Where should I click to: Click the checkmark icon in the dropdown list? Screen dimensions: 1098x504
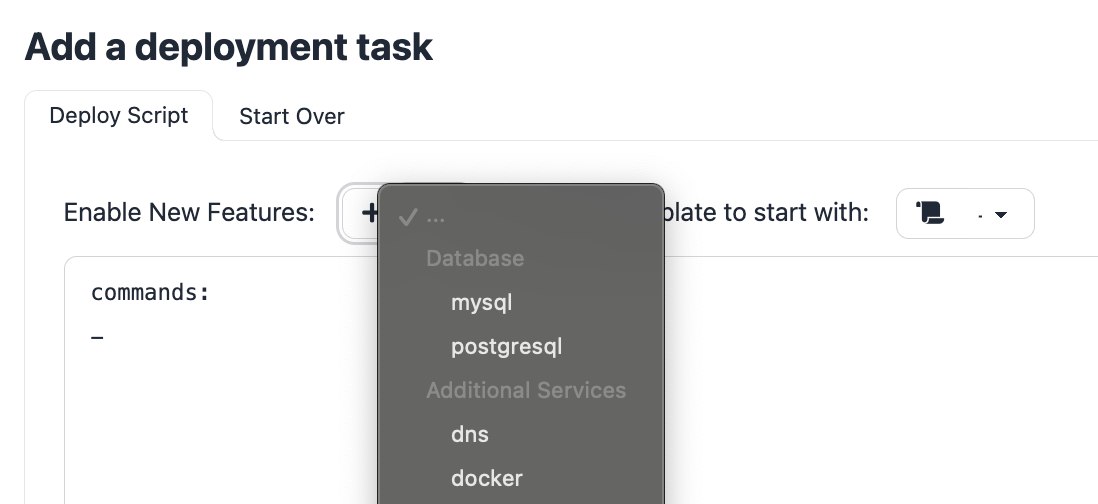coord(406,217)
